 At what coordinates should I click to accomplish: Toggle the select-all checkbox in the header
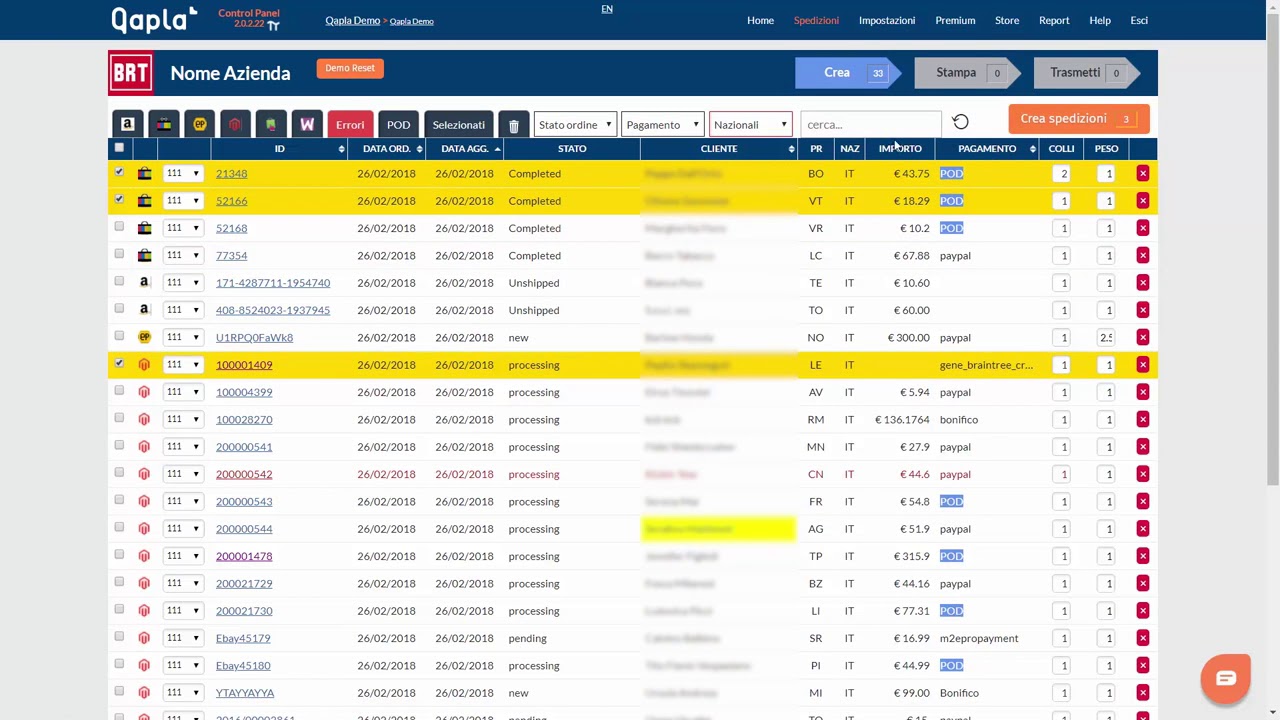point(119,148)
